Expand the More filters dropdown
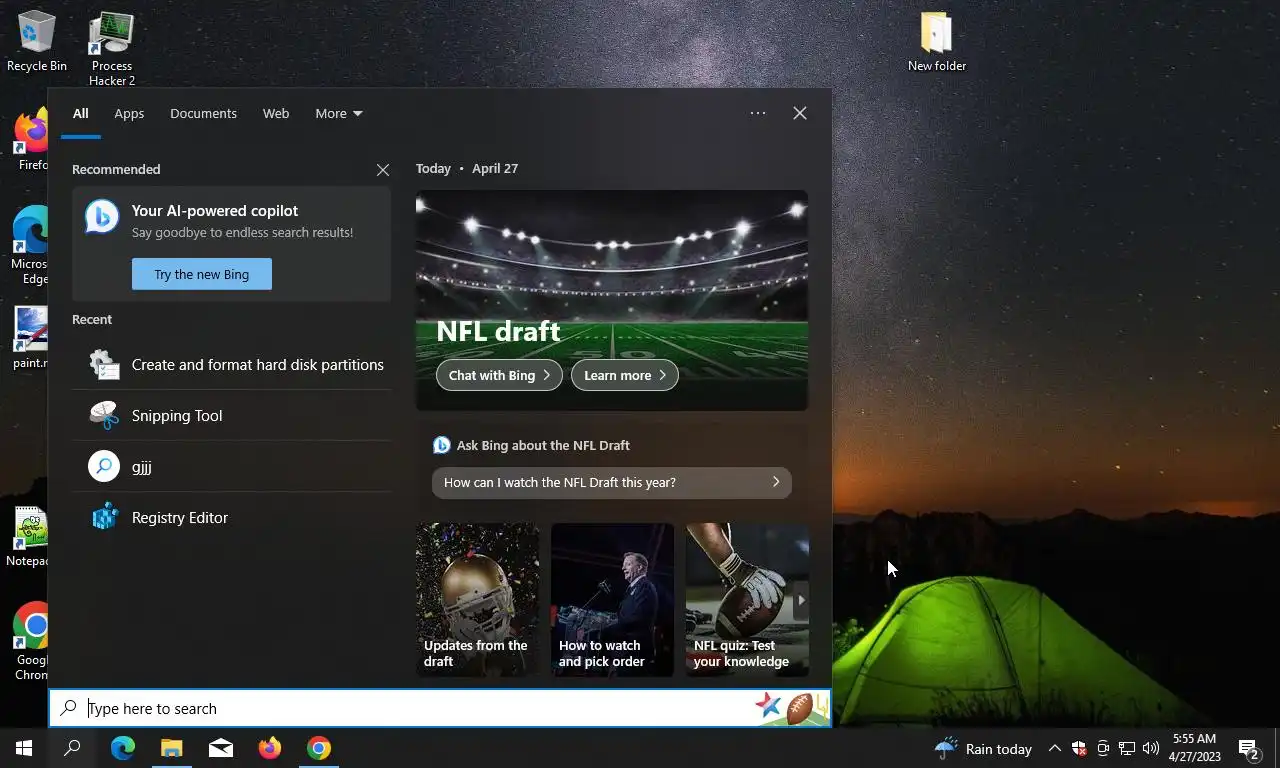The image size is (1280, 768). (x=338, y=114)
